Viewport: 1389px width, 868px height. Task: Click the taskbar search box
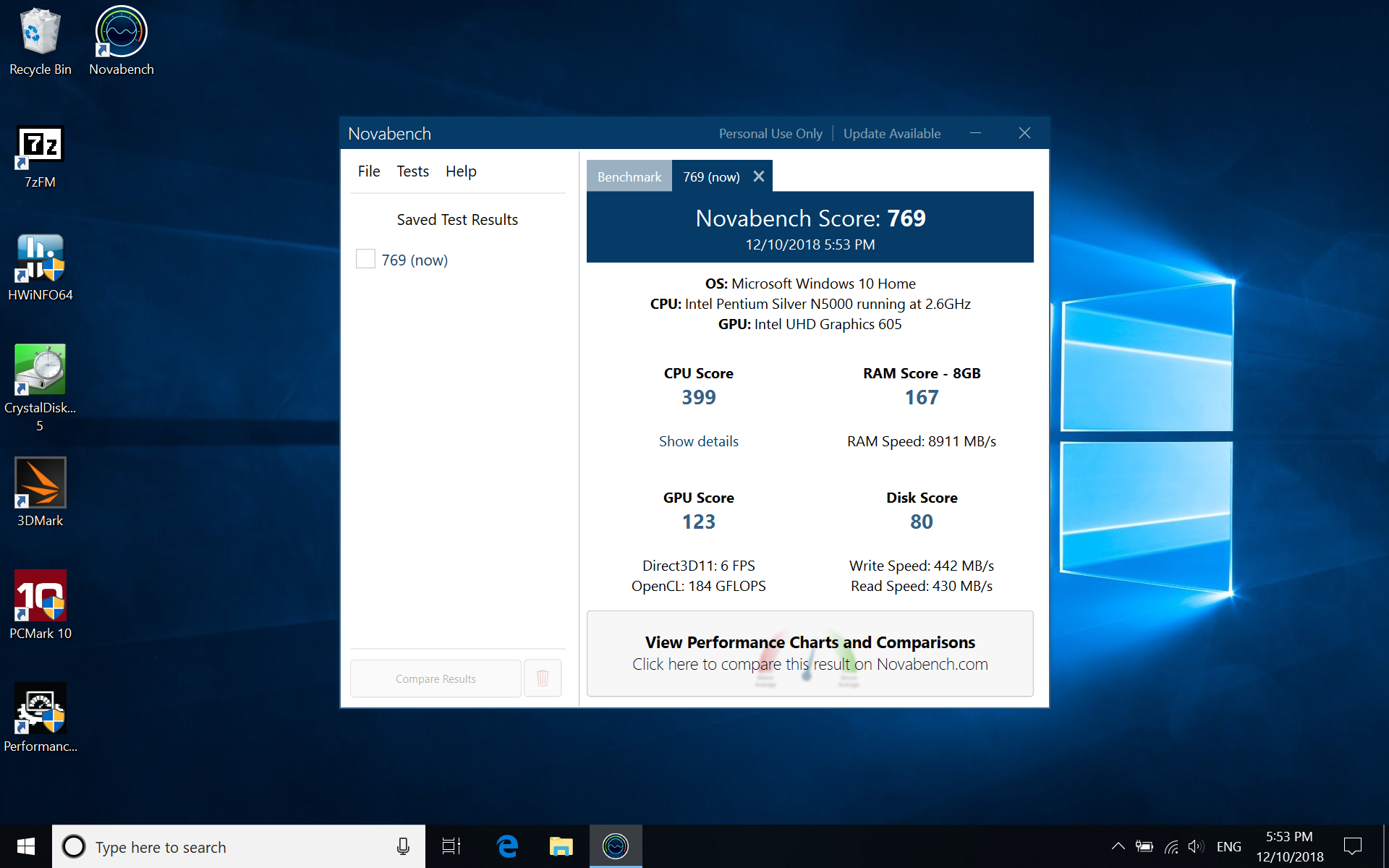[239, 846]
